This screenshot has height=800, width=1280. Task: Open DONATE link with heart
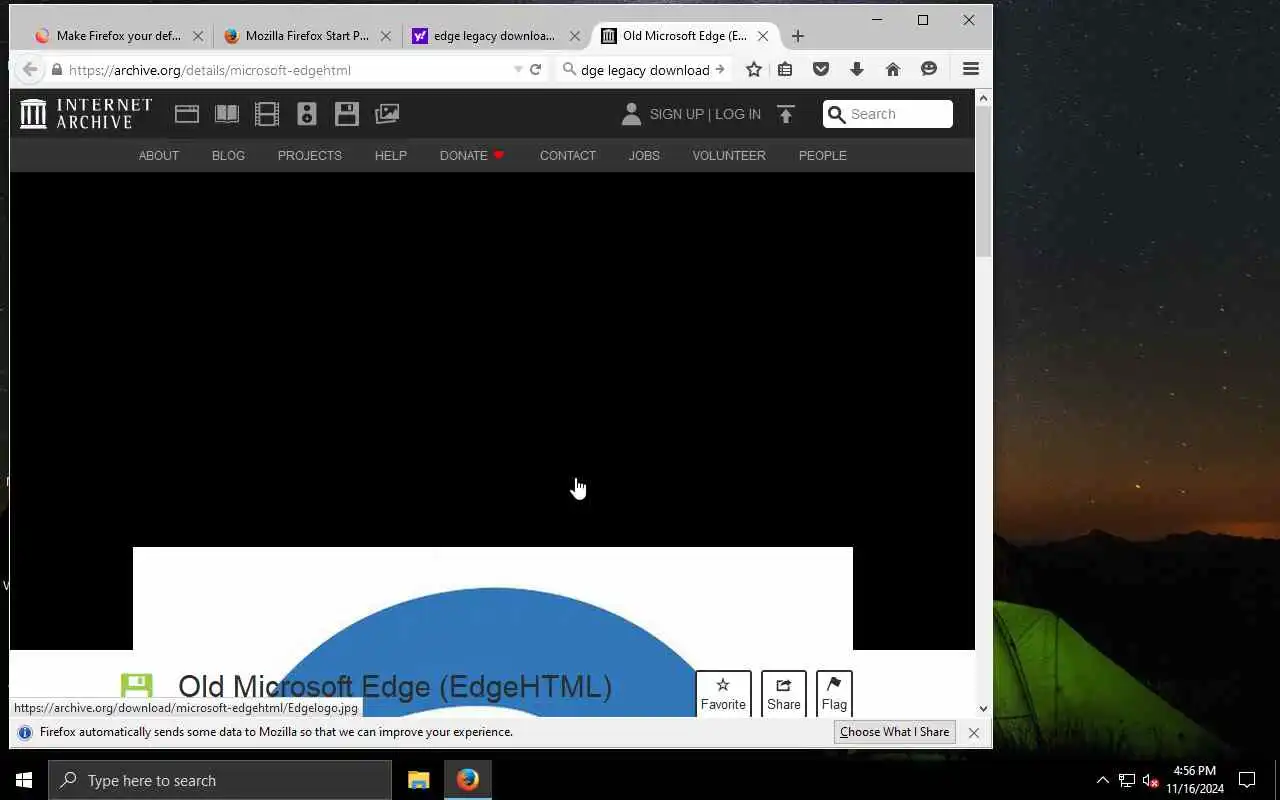coord(472,156)
